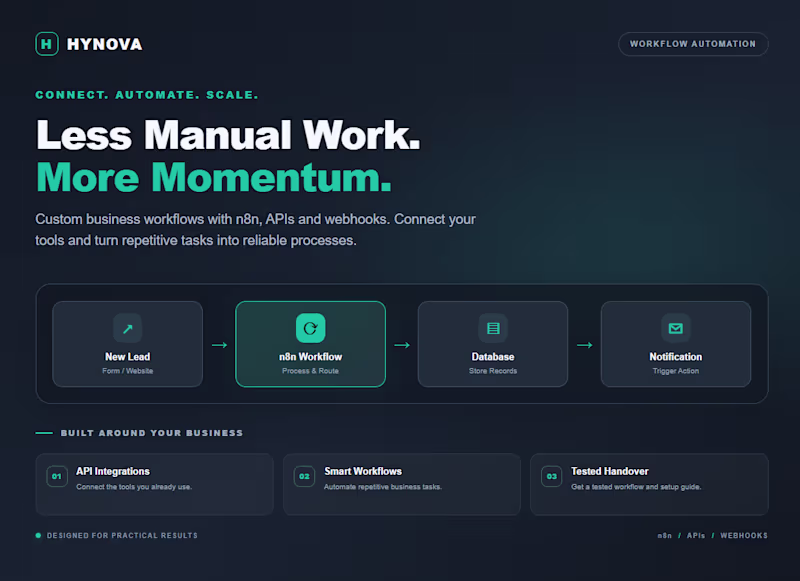Click 'Designed for practical results' footer text
Screen dimensions: 800x581
pyautogui.click(x=122, y=536)
